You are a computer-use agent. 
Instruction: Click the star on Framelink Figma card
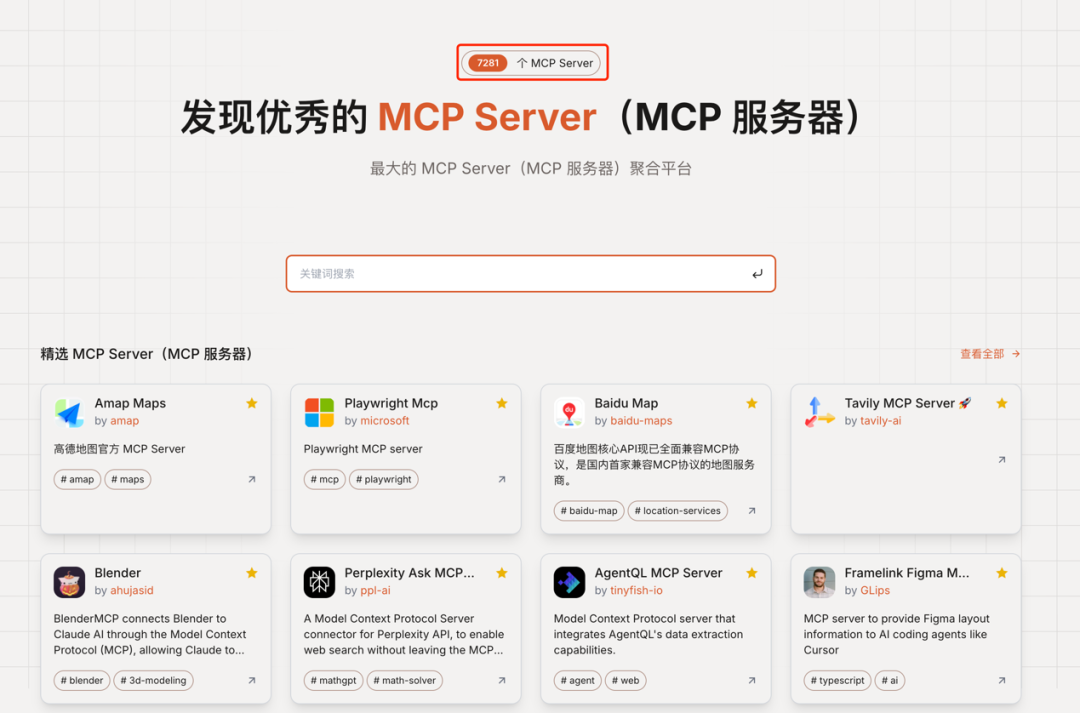[1002, 572]
